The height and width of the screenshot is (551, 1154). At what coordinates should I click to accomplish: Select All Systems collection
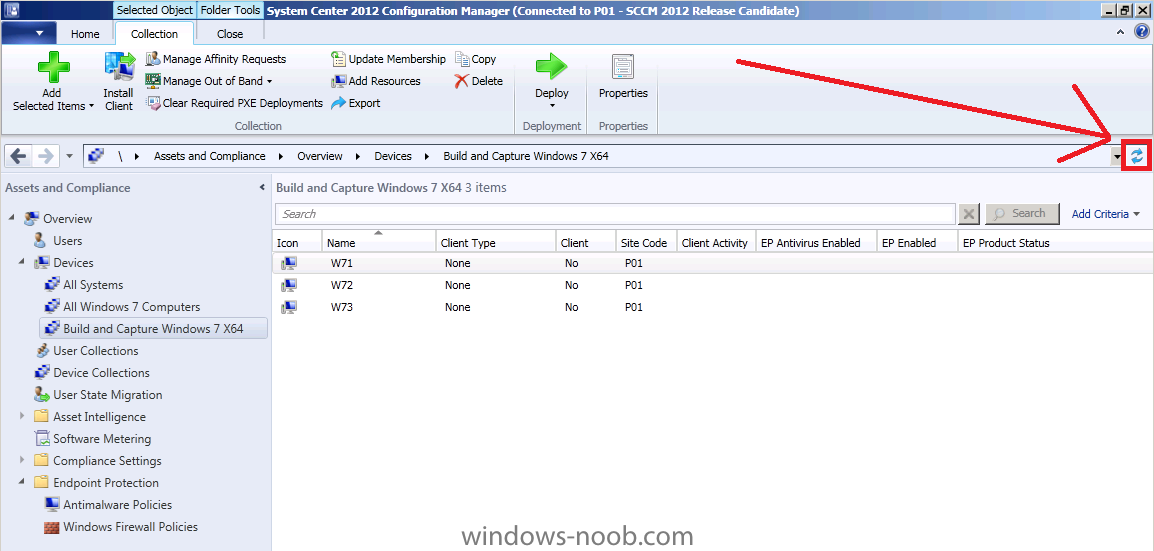point(93,285)
